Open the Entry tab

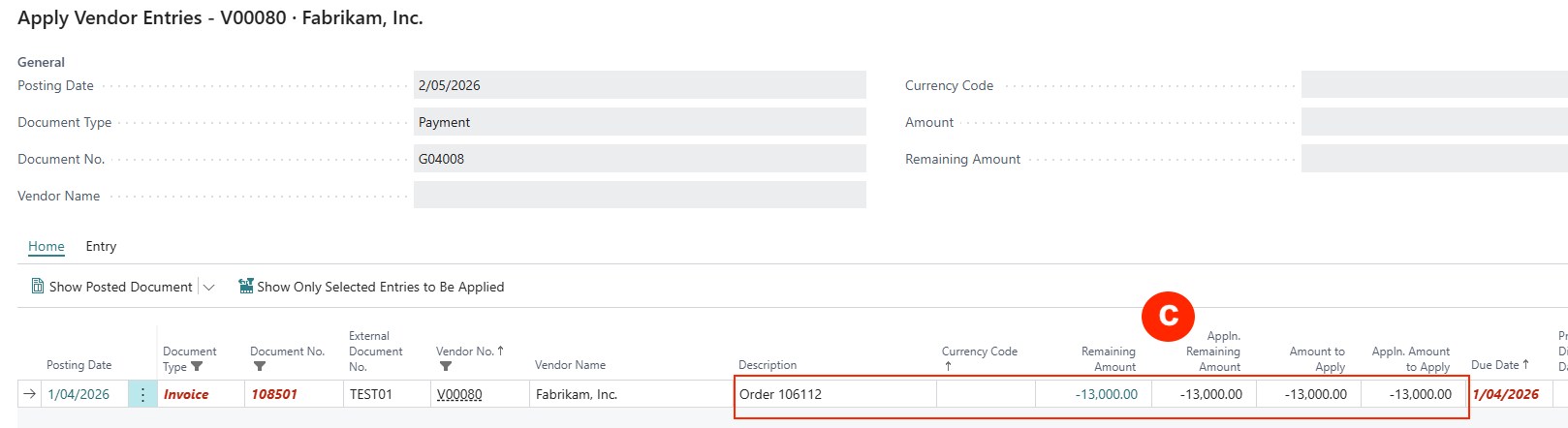tap(101, 246)
